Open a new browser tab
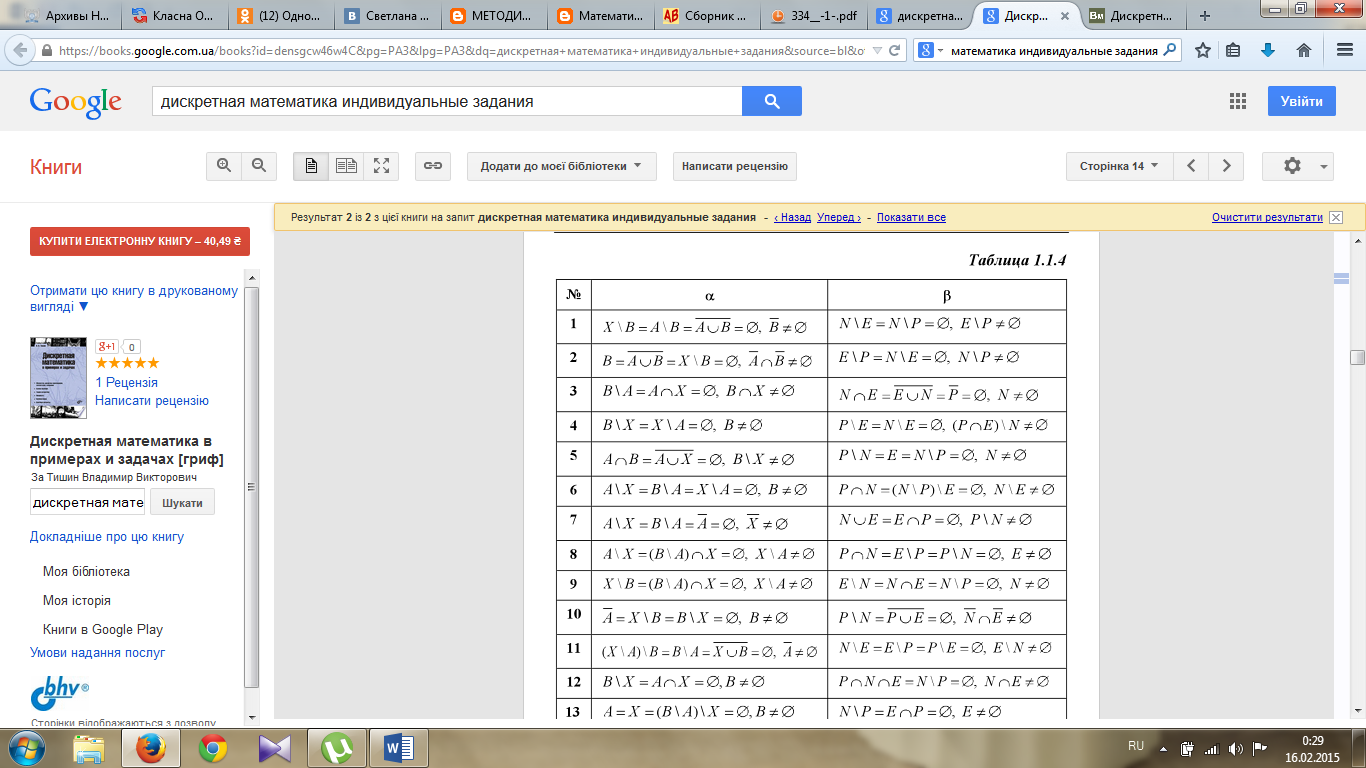 [x=1204, y=16]
